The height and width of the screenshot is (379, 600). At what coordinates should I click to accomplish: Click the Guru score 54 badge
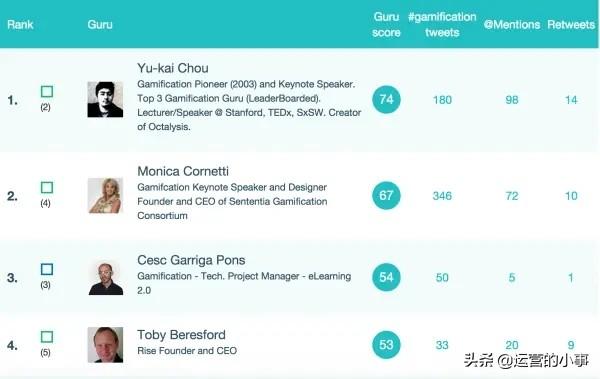click(386, 277)
